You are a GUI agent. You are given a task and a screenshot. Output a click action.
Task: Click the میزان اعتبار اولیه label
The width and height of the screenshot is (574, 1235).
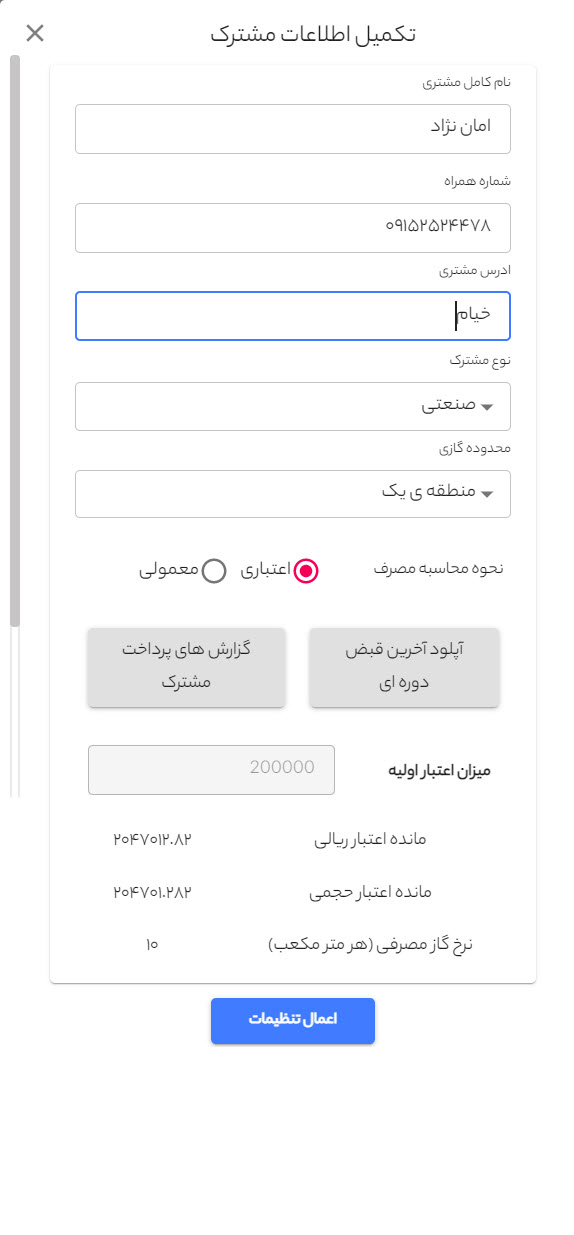tap(439, 771)
